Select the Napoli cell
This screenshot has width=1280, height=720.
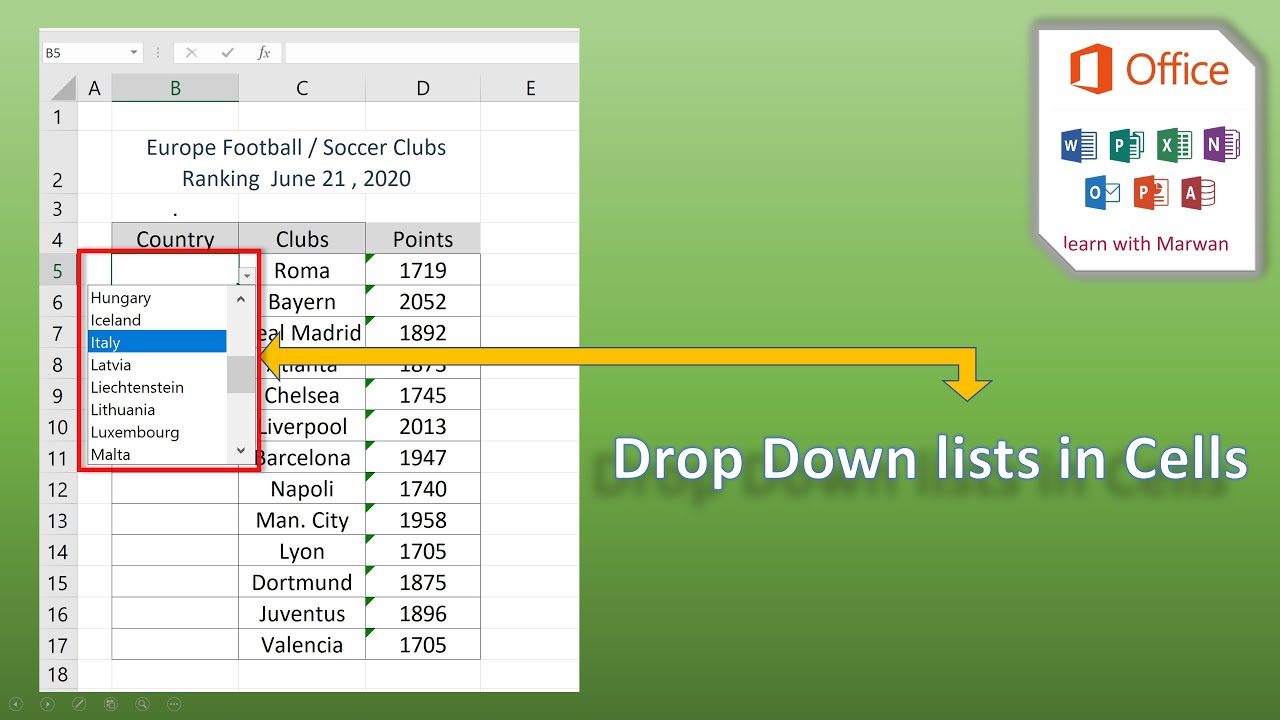click(x=302, y=489)
